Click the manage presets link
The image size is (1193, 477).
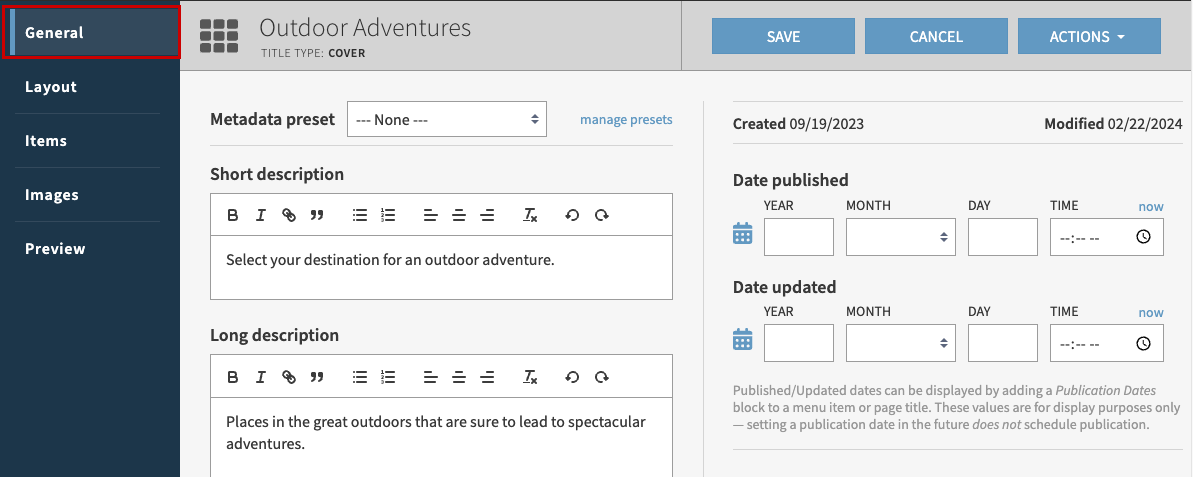coord(626,120)
